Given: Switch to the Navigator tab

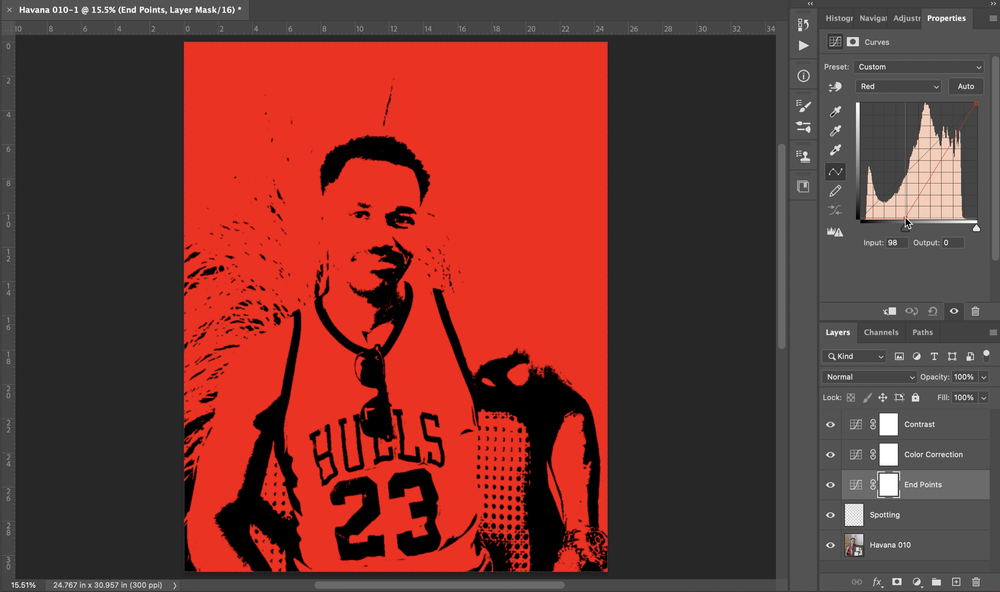Looking at the screenshot, I should click(873, 18).
